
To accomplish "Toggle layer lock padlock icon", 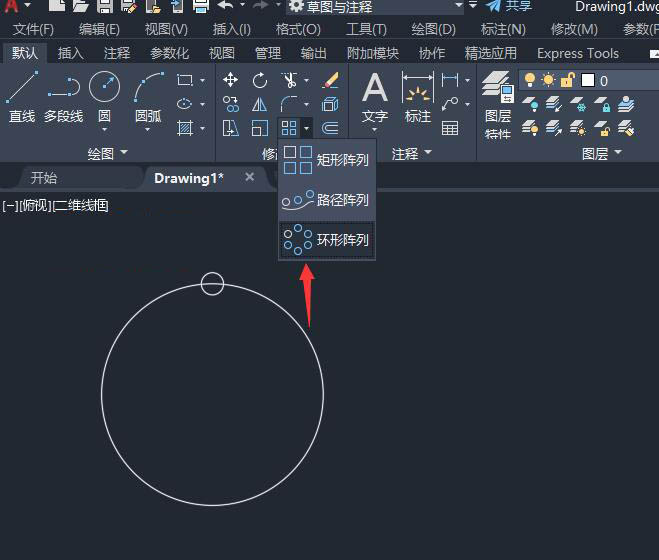I will point(567,80).
